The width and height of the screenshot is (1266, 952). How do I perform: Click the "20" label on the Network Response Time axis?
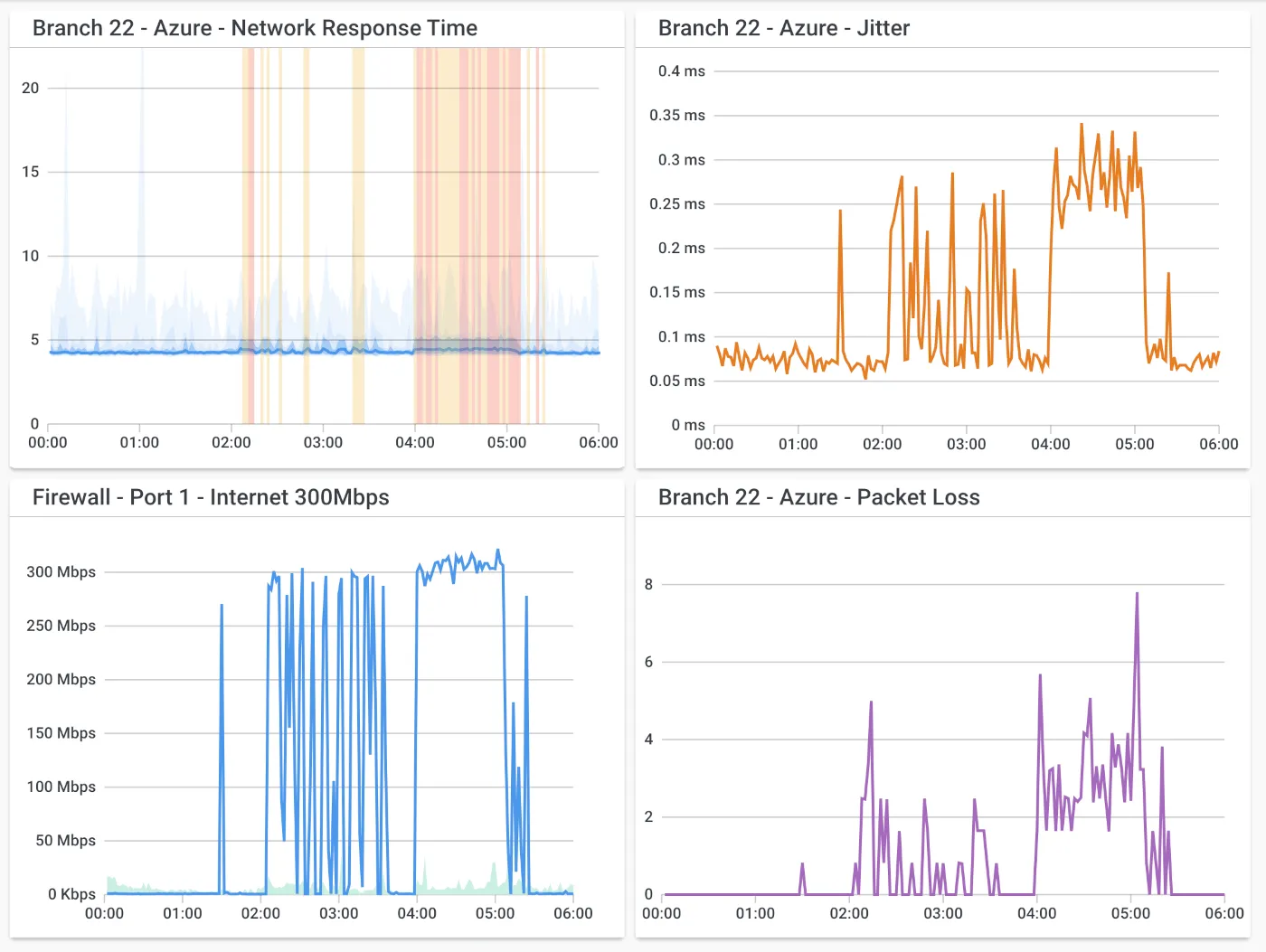(x=31, y=89)
